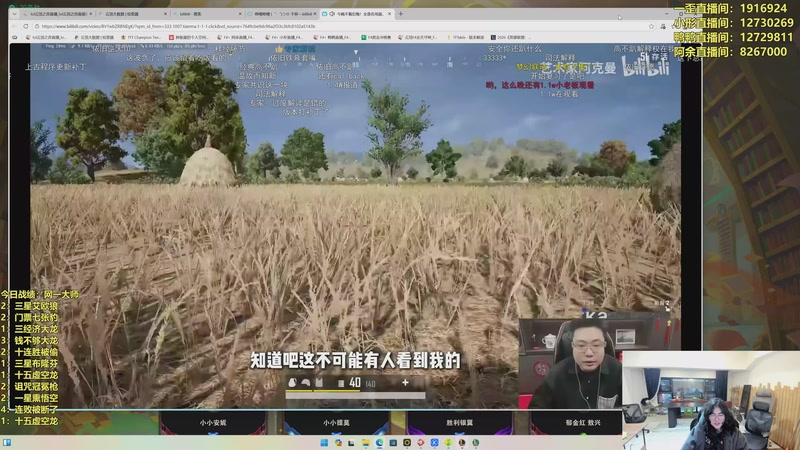Open the tab search dropdown arrow
800x450 pixels.
[x=14, y=14]
